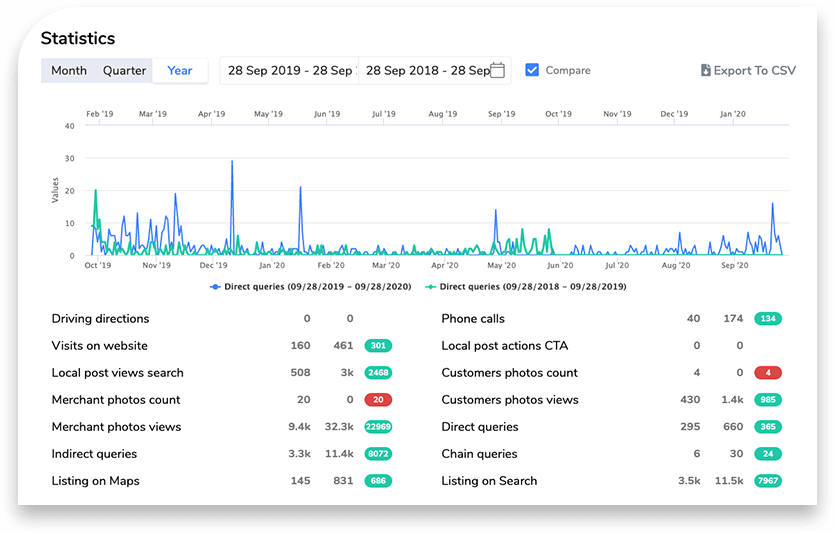Click the Export To CSV download icon

pos(705,71)
